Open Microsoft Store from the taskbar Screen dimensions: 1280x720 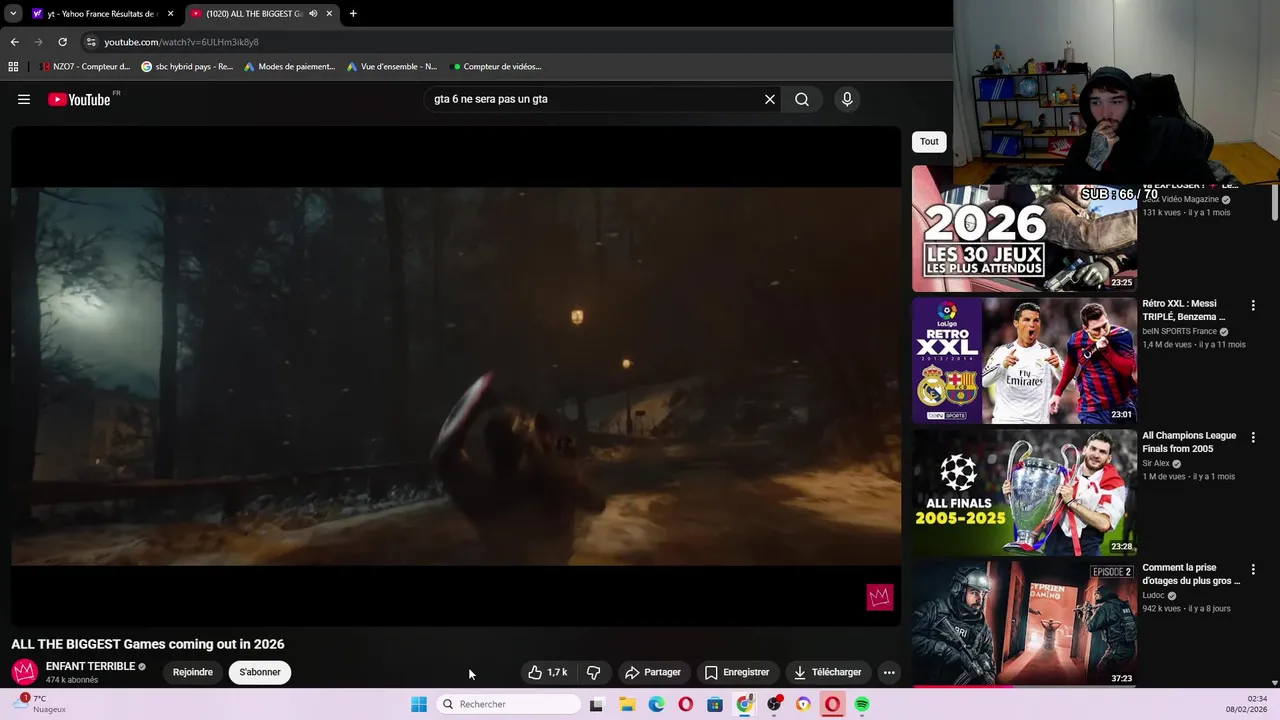tap(715, 704)
